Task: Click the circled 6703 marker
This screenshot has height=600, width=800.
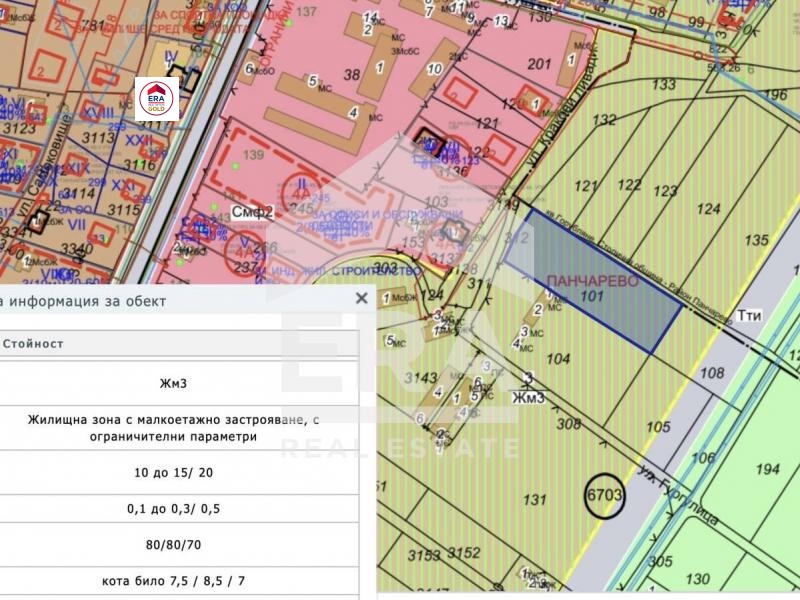Action: (604, 493)
